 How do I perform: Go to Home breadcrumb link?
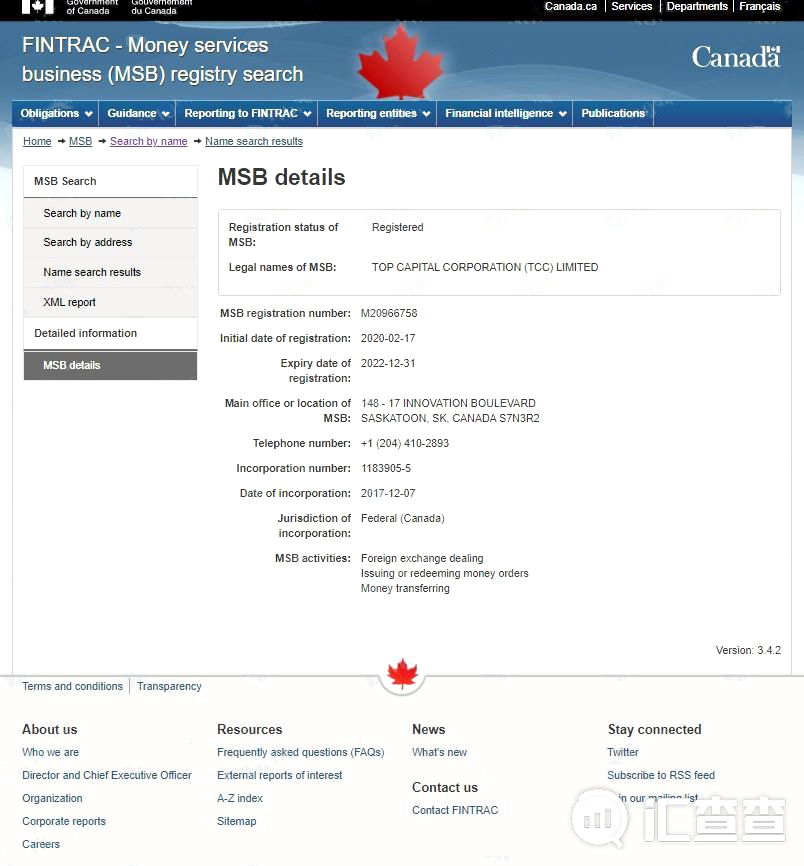click(37, 141)
